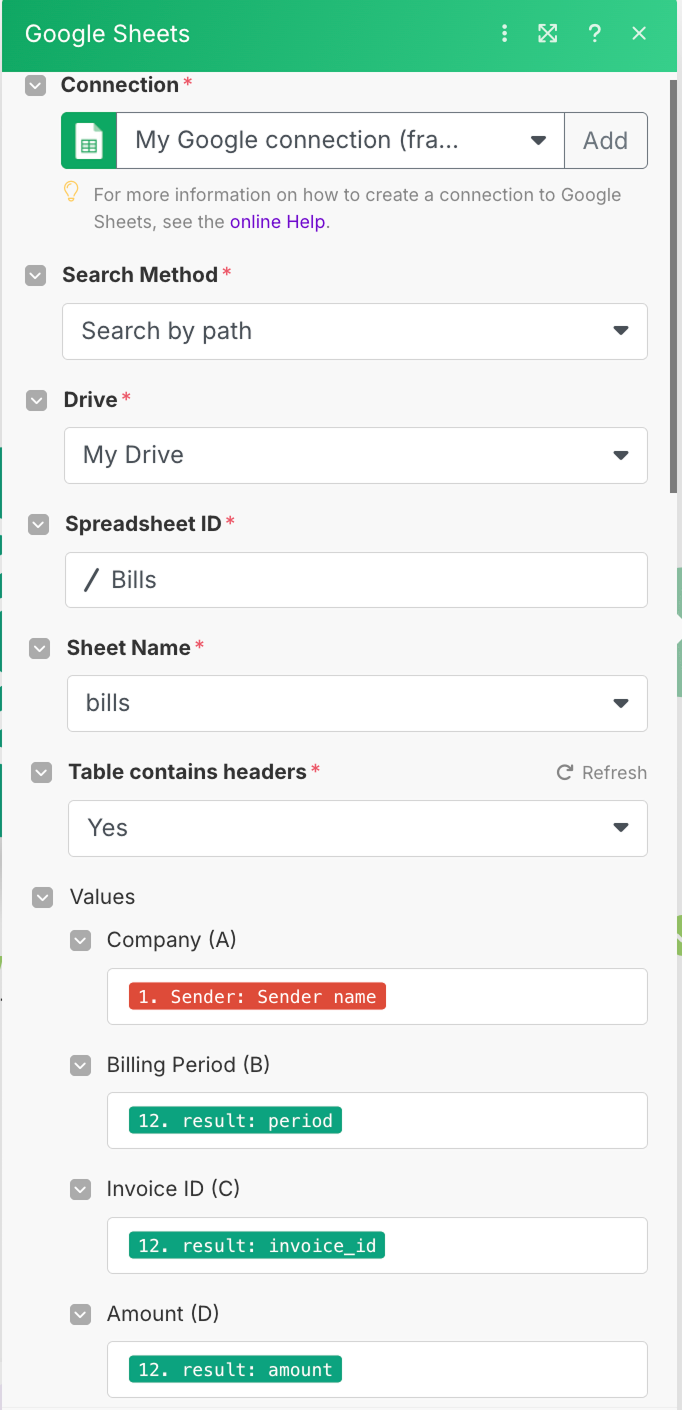Click the Add connection button
Image resolution: width=682 pixels, height=1410 pixels.
pos(606,140)
